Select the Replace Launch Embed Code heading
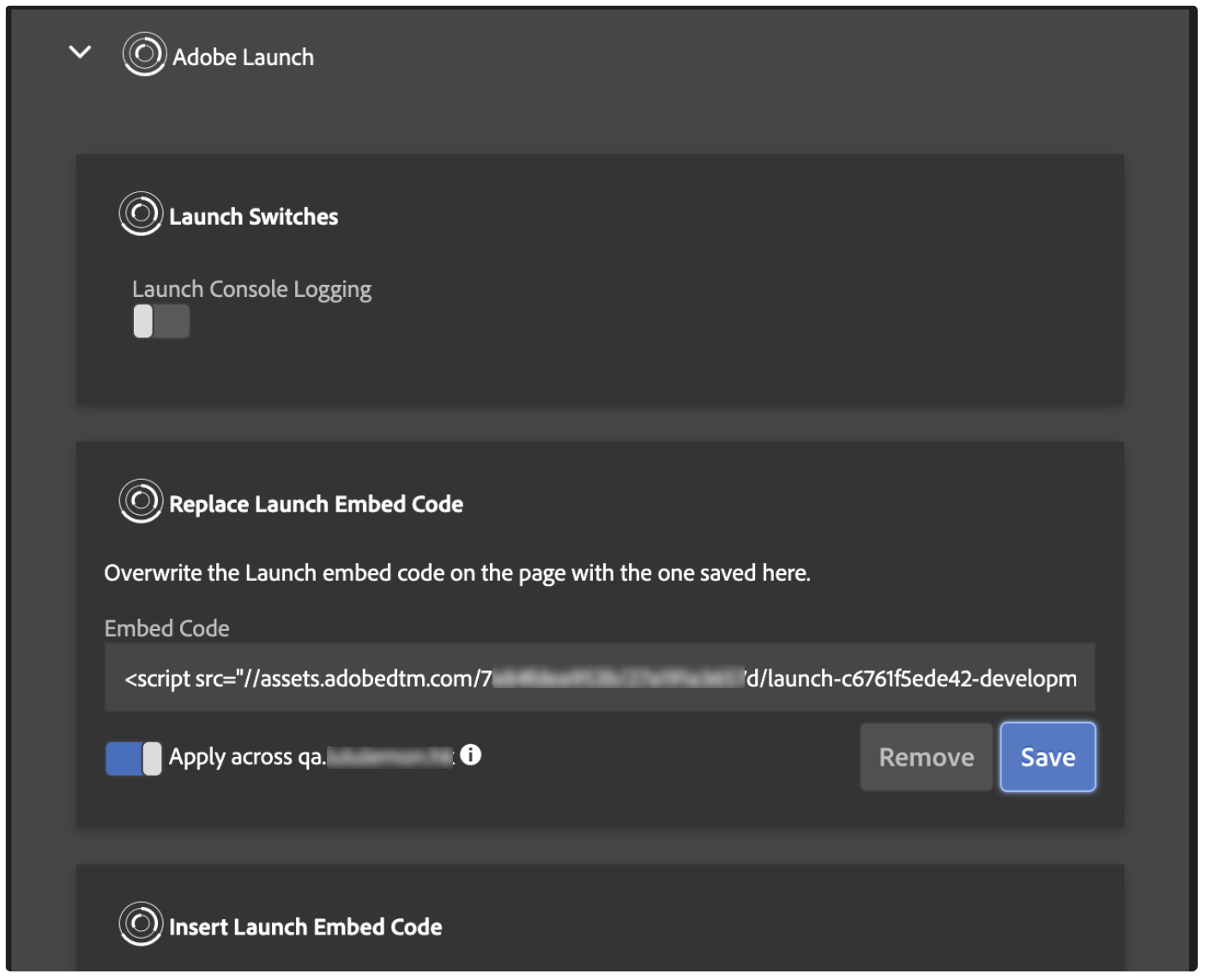The image size is (1208, 980). tap(316, 505)
